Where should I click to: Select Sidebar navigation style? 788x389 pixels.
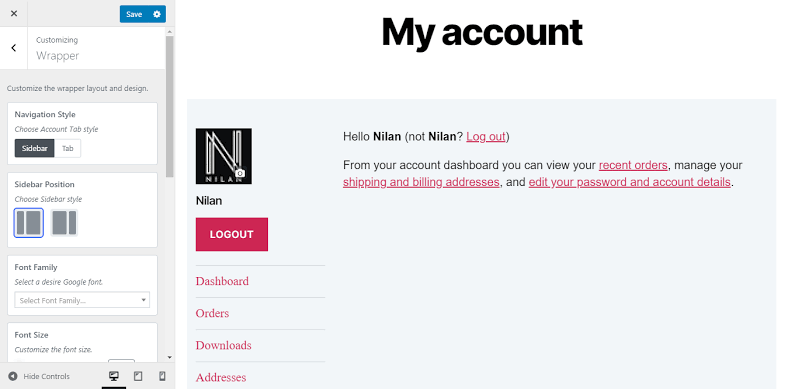[35, 149]
